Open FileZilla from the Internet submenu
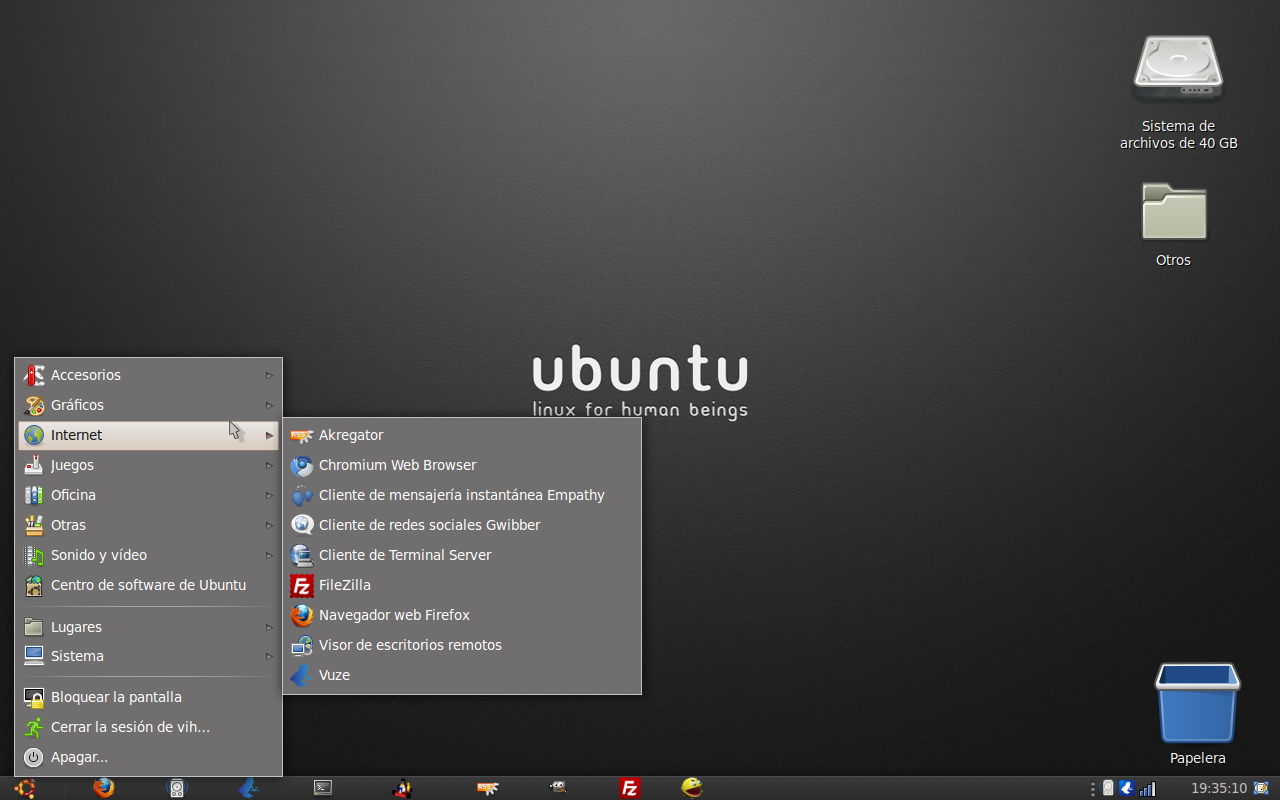The height and width of the screenshot is (800, 1280). (462, 585)
